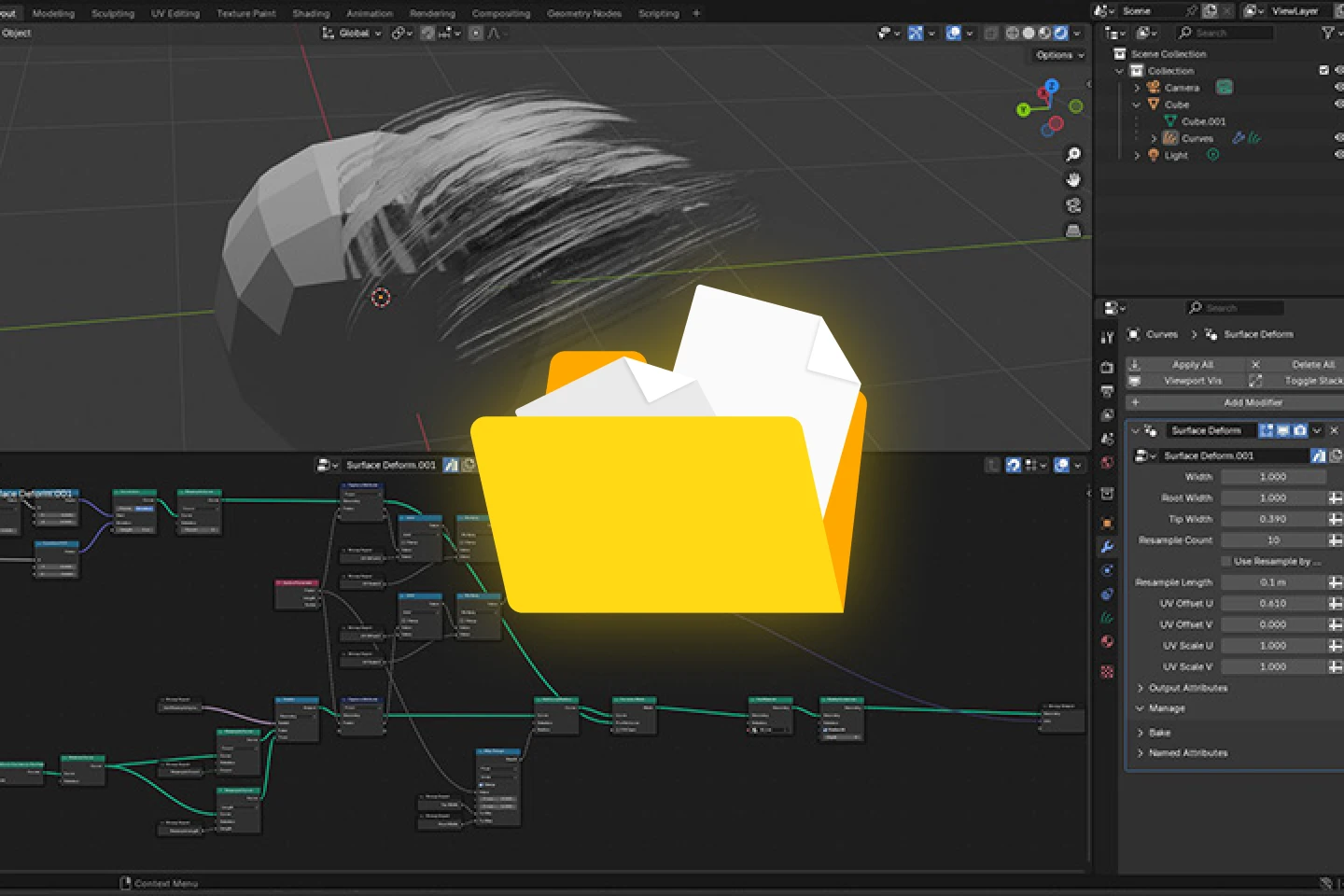Switch to the Sculpting workspace tab
This screenshot has width=1344, height=896.
pyautogui.click(x=113, y=13)
